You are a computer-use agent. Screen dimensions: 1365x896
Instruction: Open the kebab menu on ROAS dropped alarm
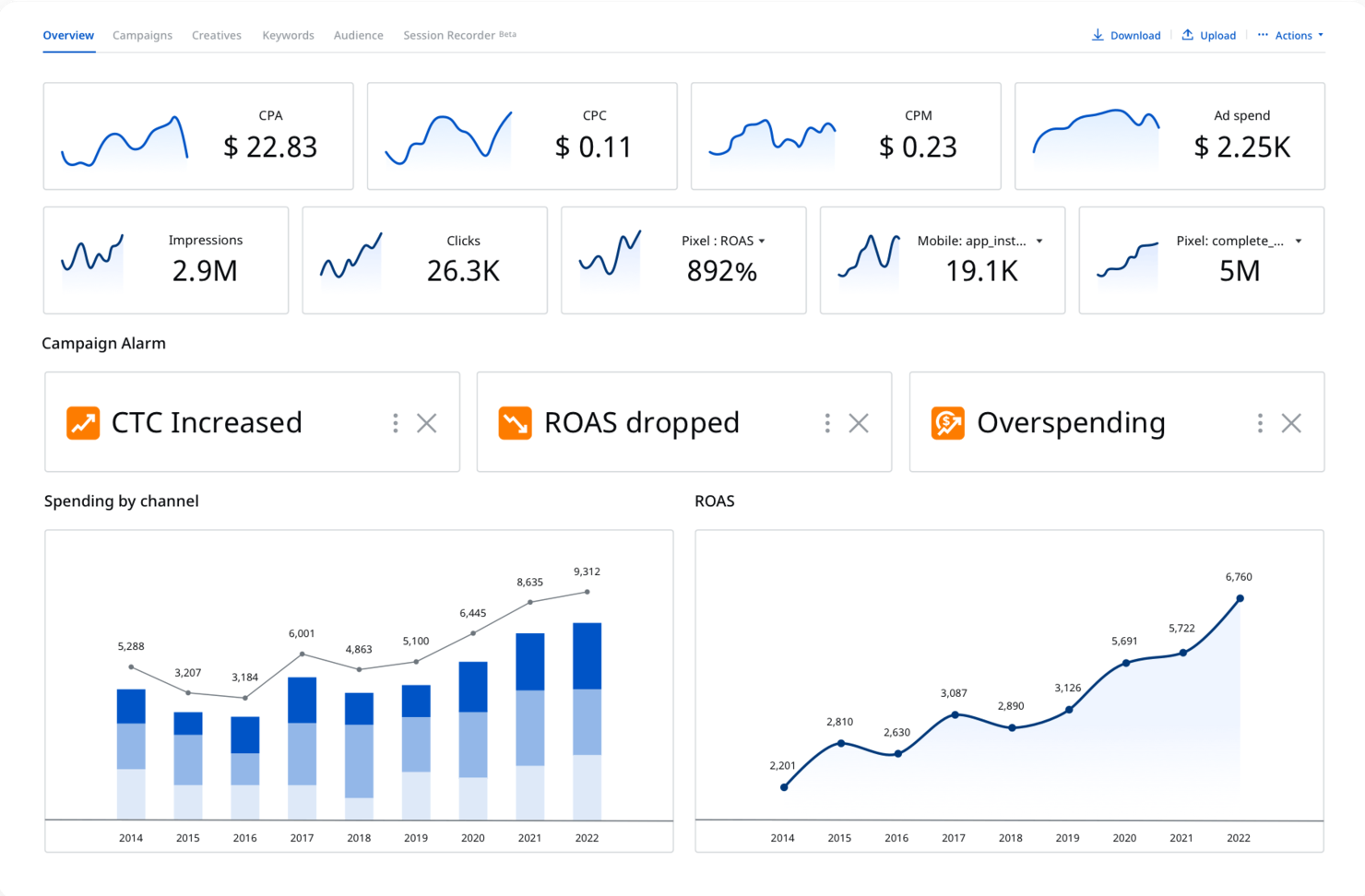tap(826, 422)
